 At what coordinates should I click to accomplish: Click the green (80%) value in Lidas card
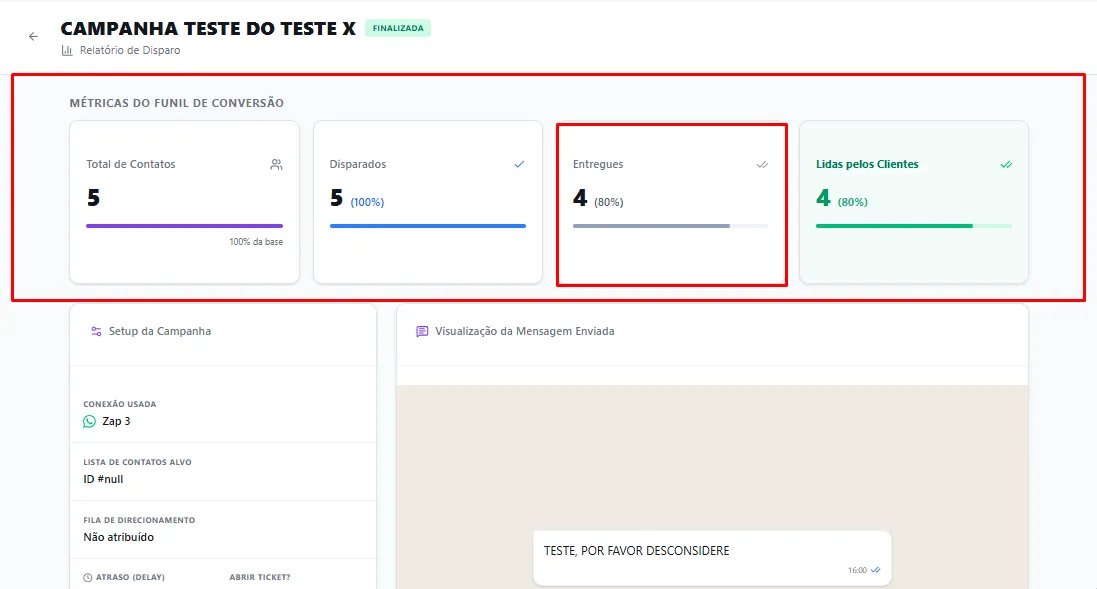(853, 202)
